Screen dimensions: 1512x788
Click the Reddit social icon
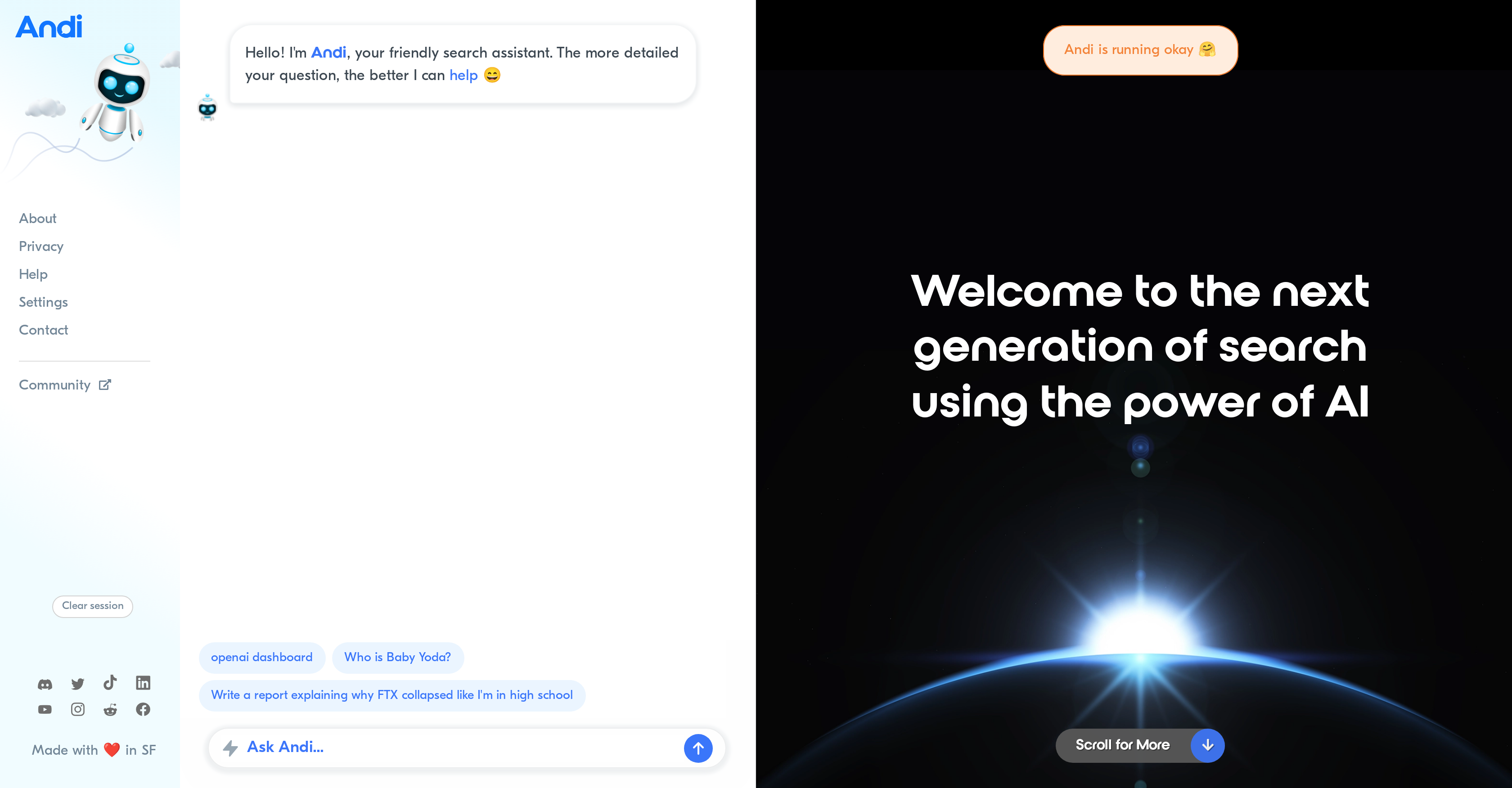(x=110, y=710)
